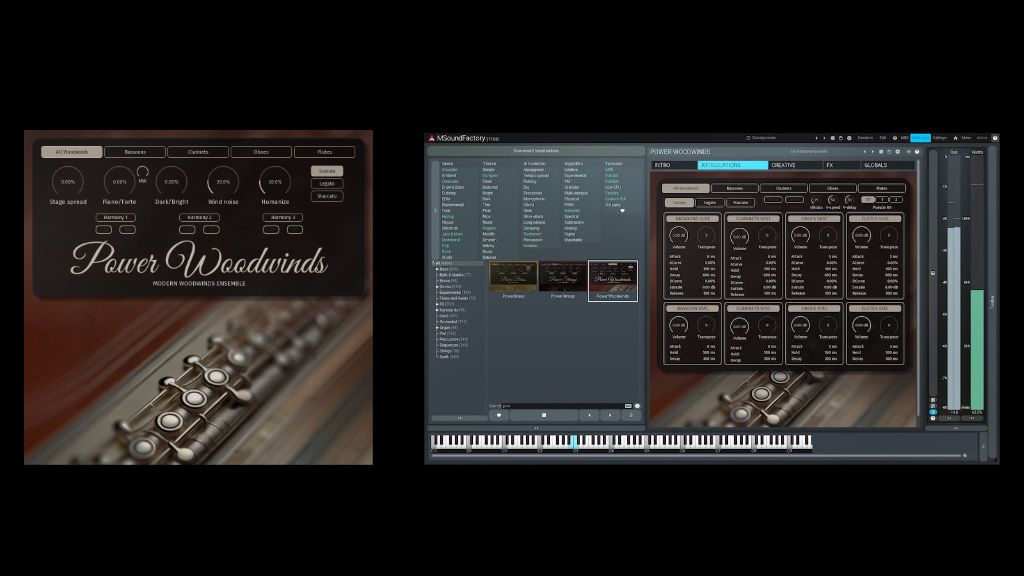Screen dimensions: 1024x576
Task: Click the preset Search input field
Action: point(562,406)
